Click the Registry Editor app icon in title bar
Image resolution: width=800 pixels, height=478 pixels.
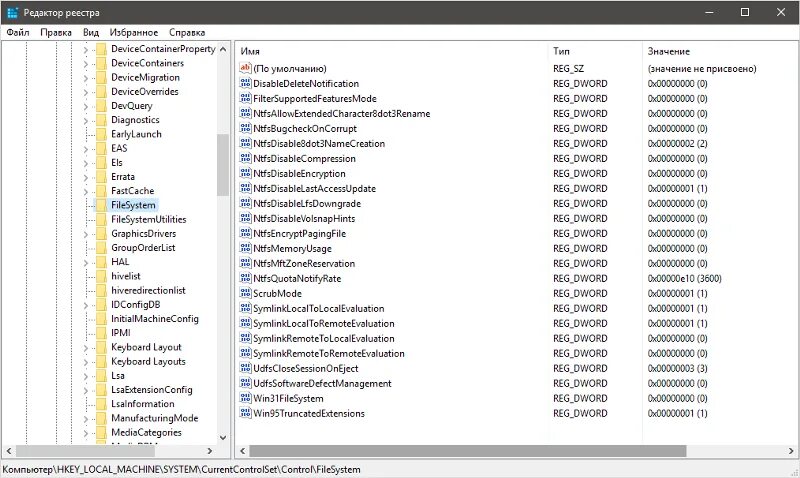click(13, 12)
